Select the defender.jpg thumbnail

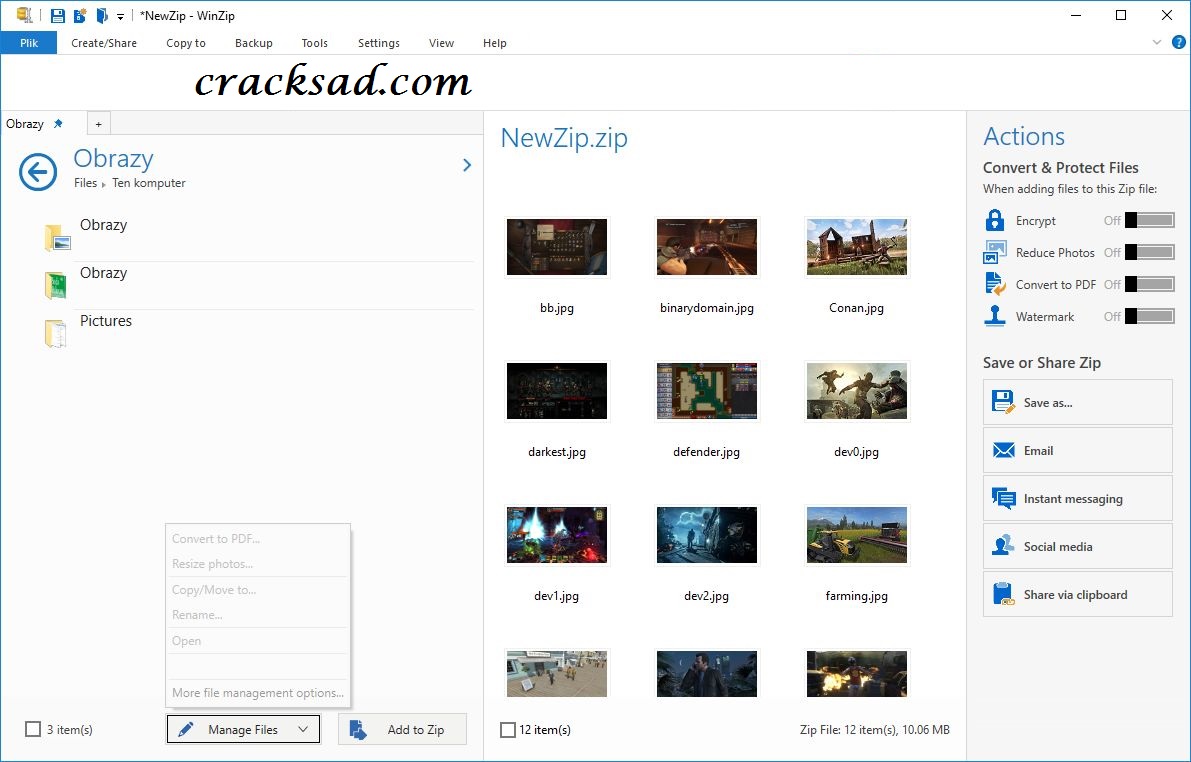click(x=706, y=391)
